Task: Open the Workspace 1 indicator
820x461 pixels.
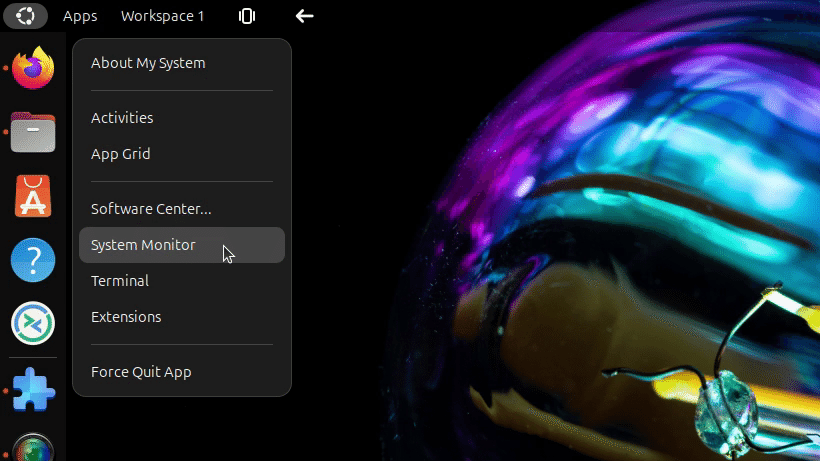Action: coord(163,16)
